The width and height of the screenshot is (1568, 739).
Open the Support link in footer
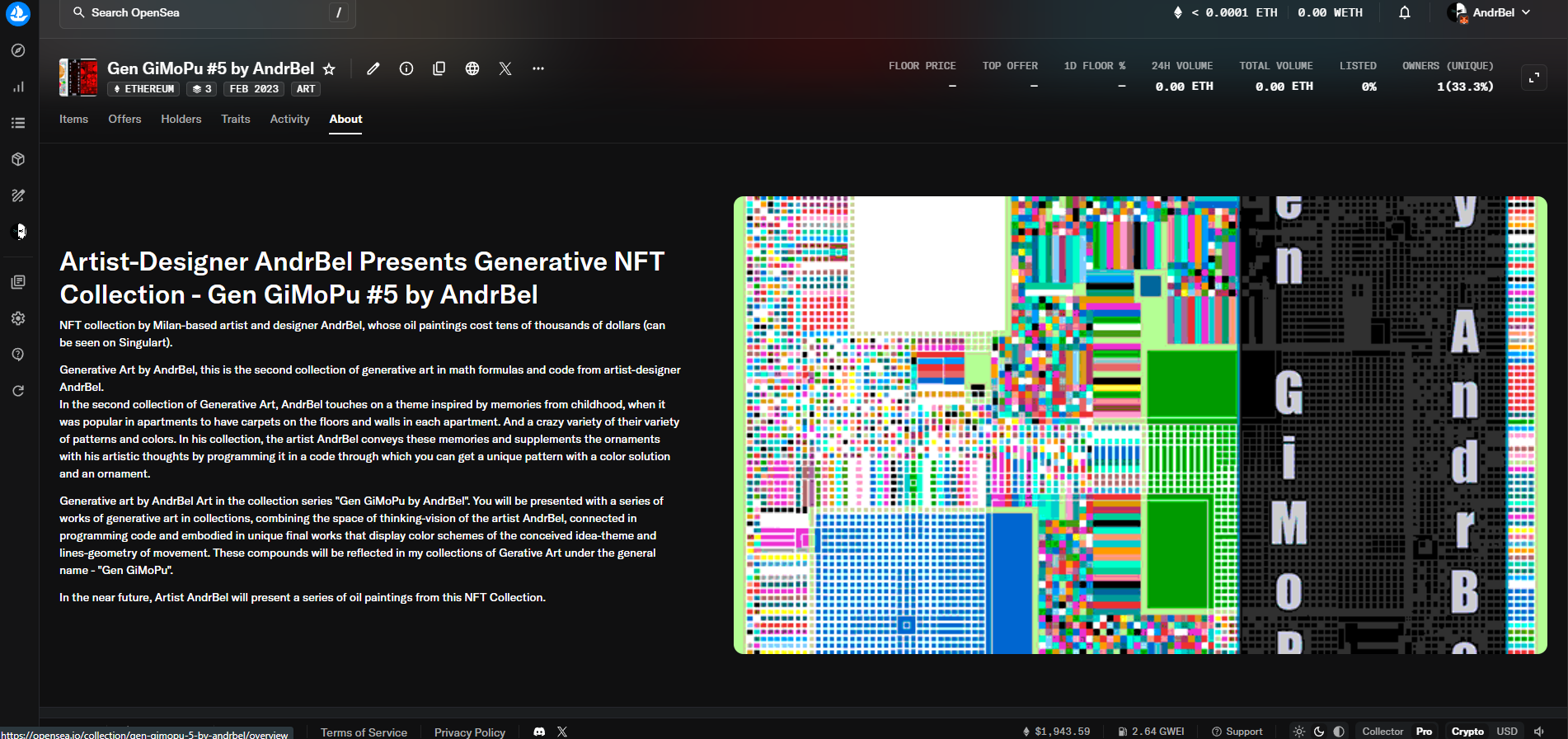[1237, 732]
